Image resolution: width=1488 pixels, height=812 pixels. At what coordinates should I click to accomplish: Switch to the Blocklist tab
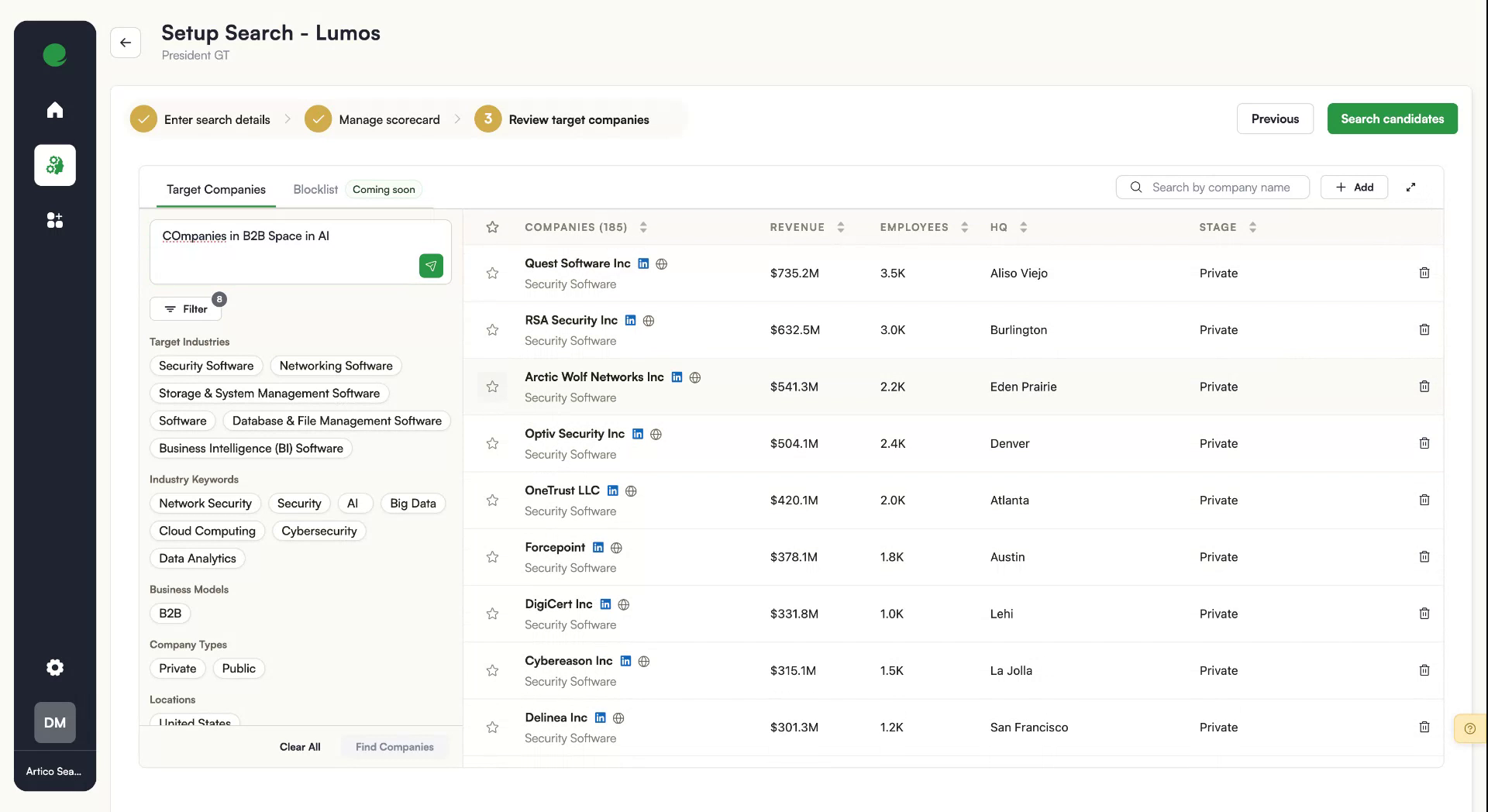coord(315,189)
